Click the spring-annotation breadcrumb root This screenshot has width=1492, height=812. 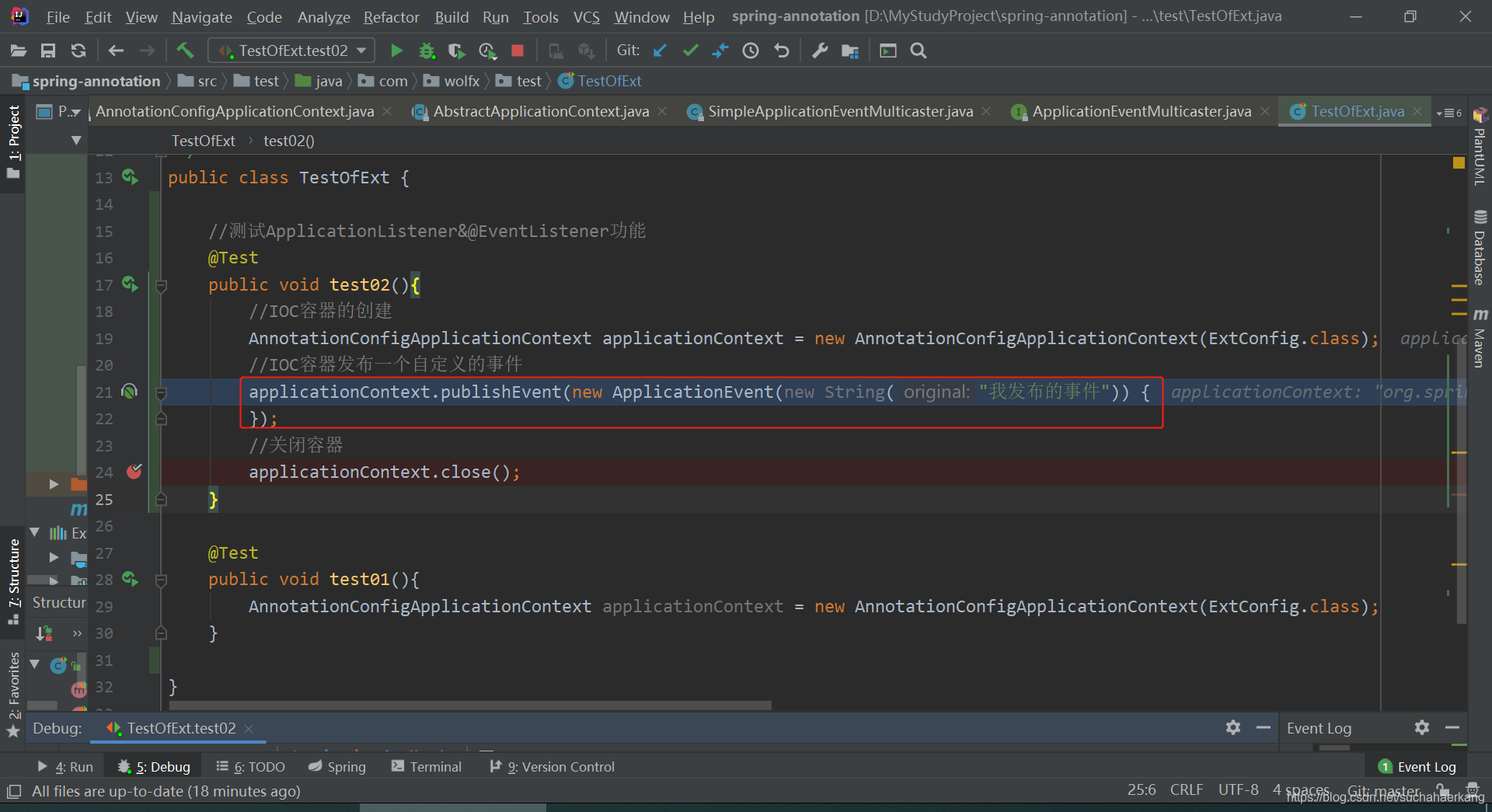pyautogui.click(x=86, y=81)
